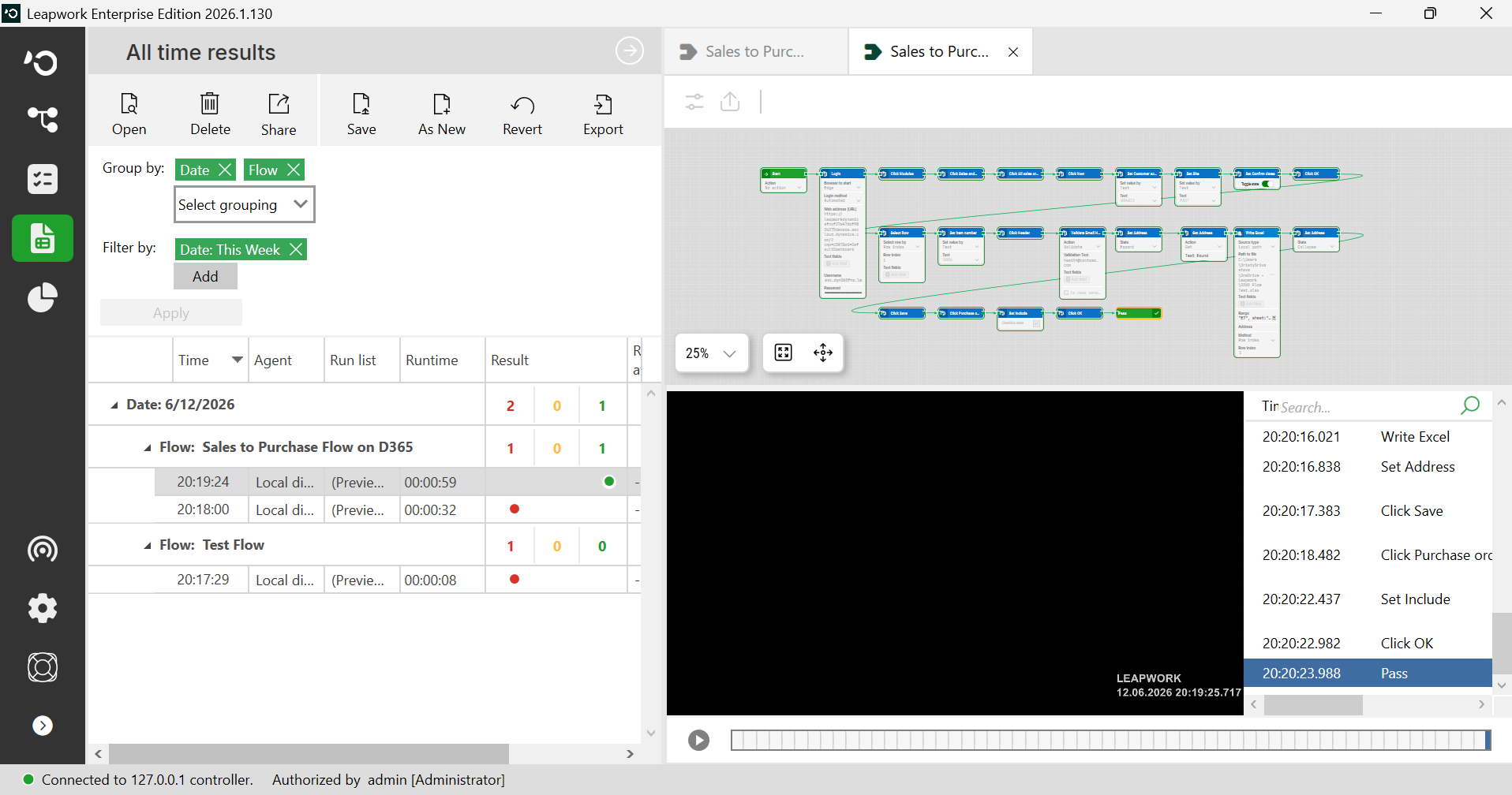Open the Select grouping dropdown
1512x795 pixels.
click(244, 204)
